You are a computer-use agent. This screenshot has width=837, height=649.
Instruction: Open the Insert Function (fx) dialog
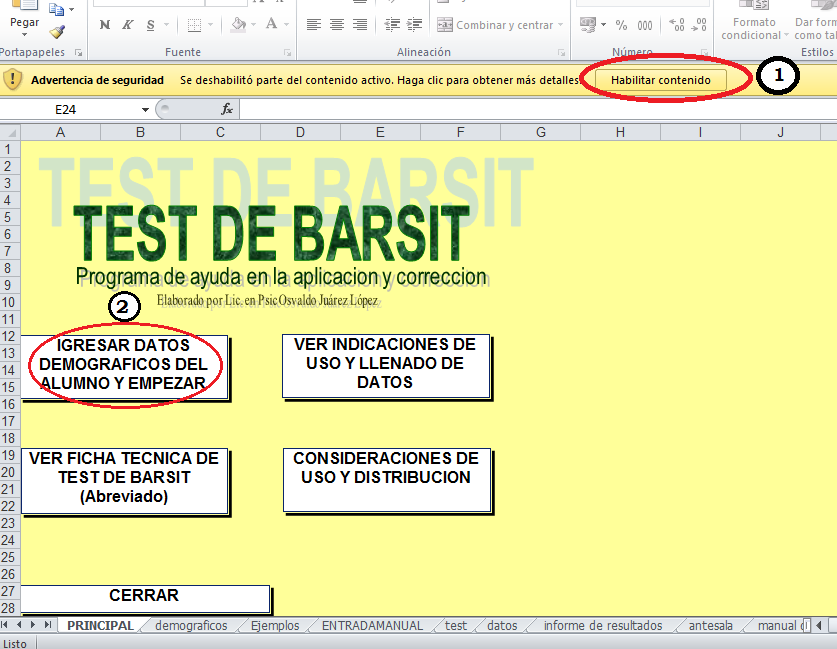pyautogui.click(x=225, y=110)
